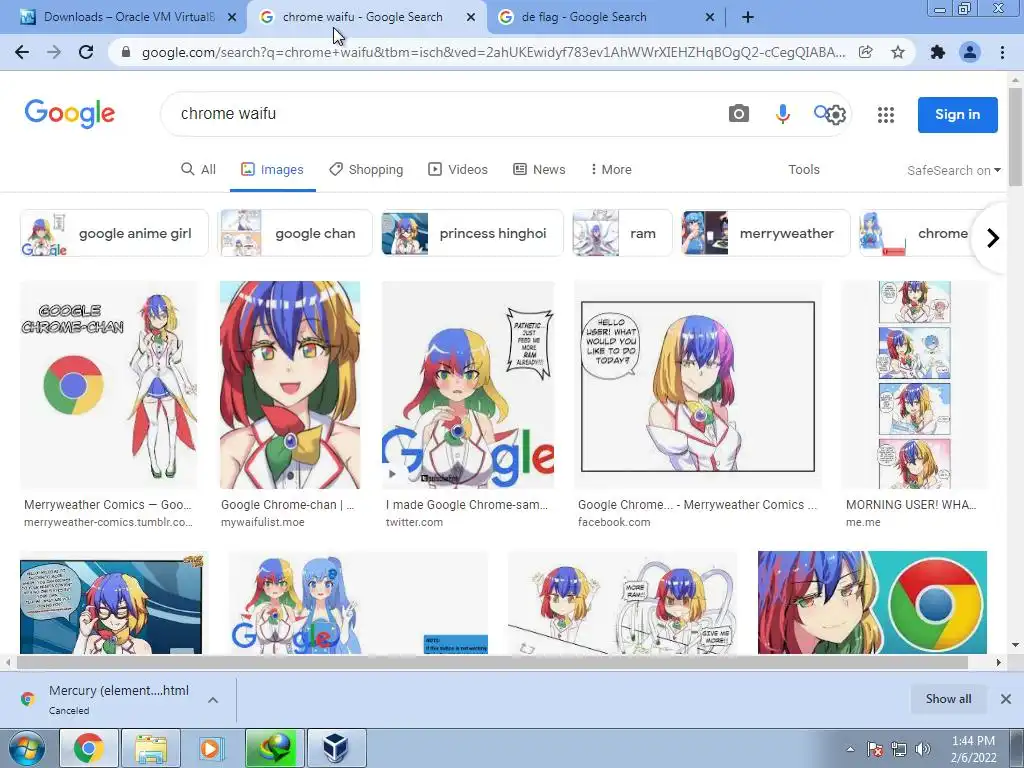Open the Chrome profile avatar icon
This screenshot has height=768, width=1024.
(x=970, y=52)
